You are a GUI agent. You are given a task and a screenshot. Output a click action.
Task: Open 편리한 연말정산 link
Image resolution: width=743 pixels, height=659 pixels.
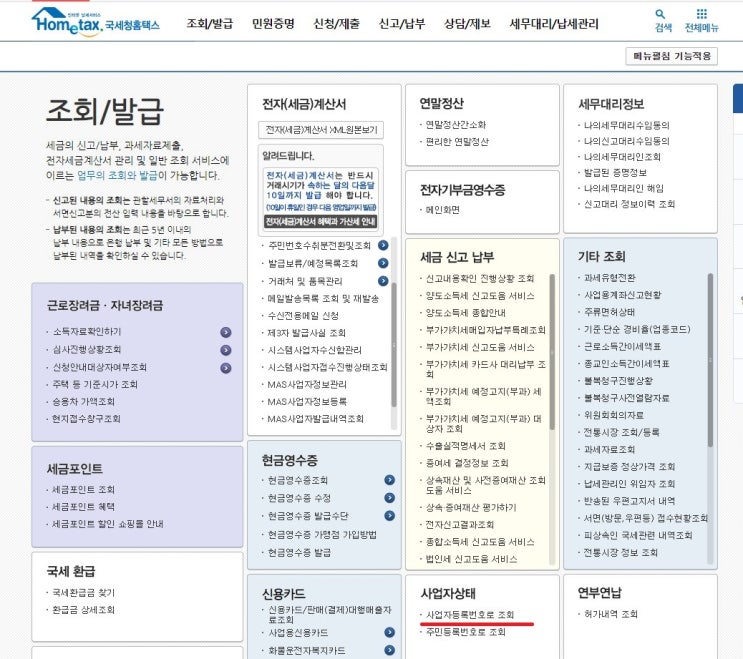tap(457, 142)
